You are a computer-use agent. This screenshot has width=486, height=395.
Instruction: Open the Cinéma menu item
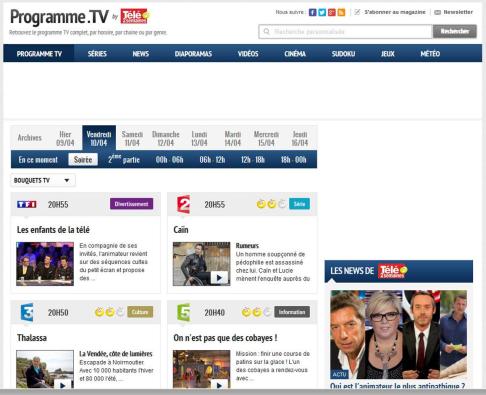coord(295,54)
